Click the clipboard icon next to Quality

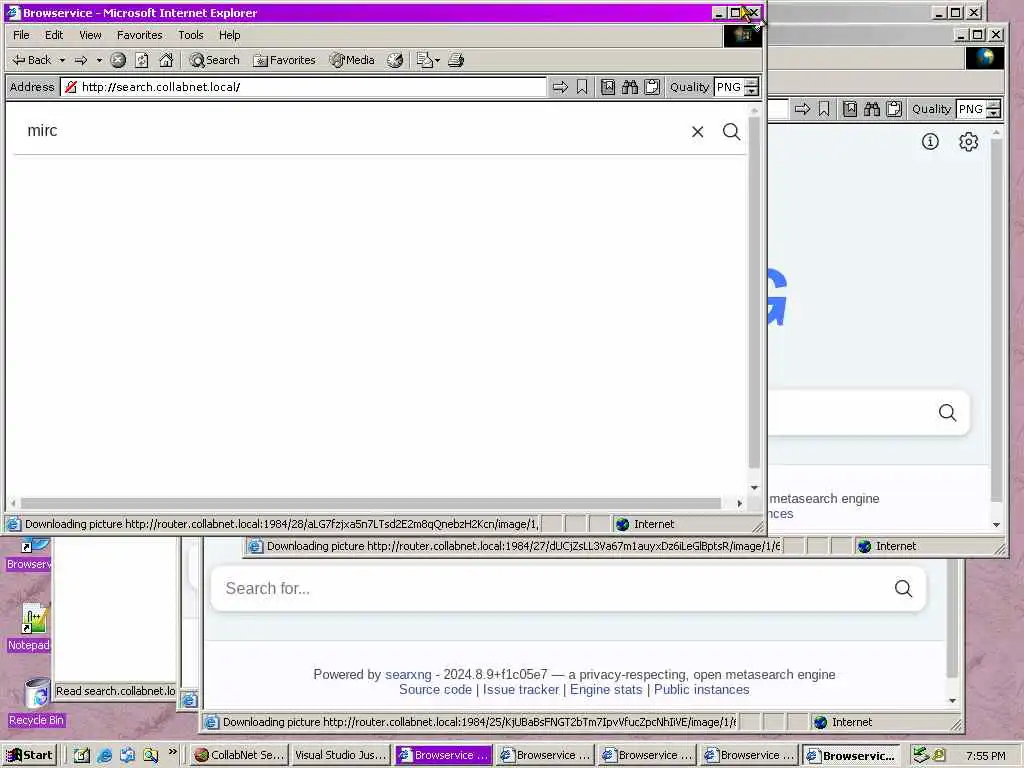(x=652, y=87)
